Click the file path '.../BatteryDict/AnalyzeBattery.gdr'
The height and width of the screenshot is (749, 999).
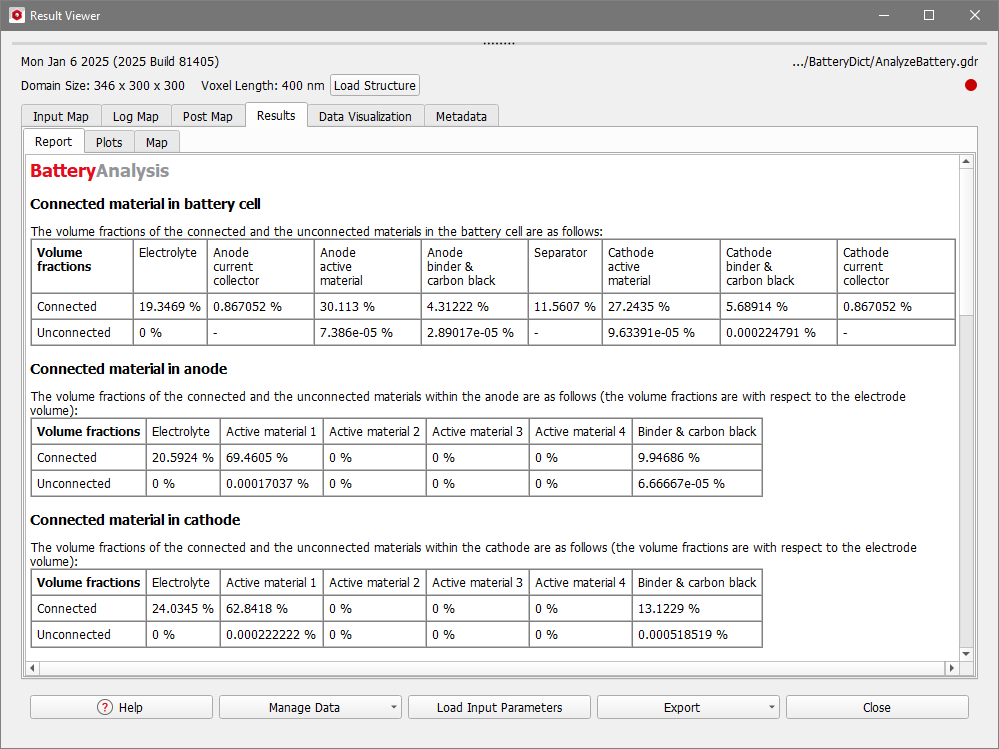885,62
